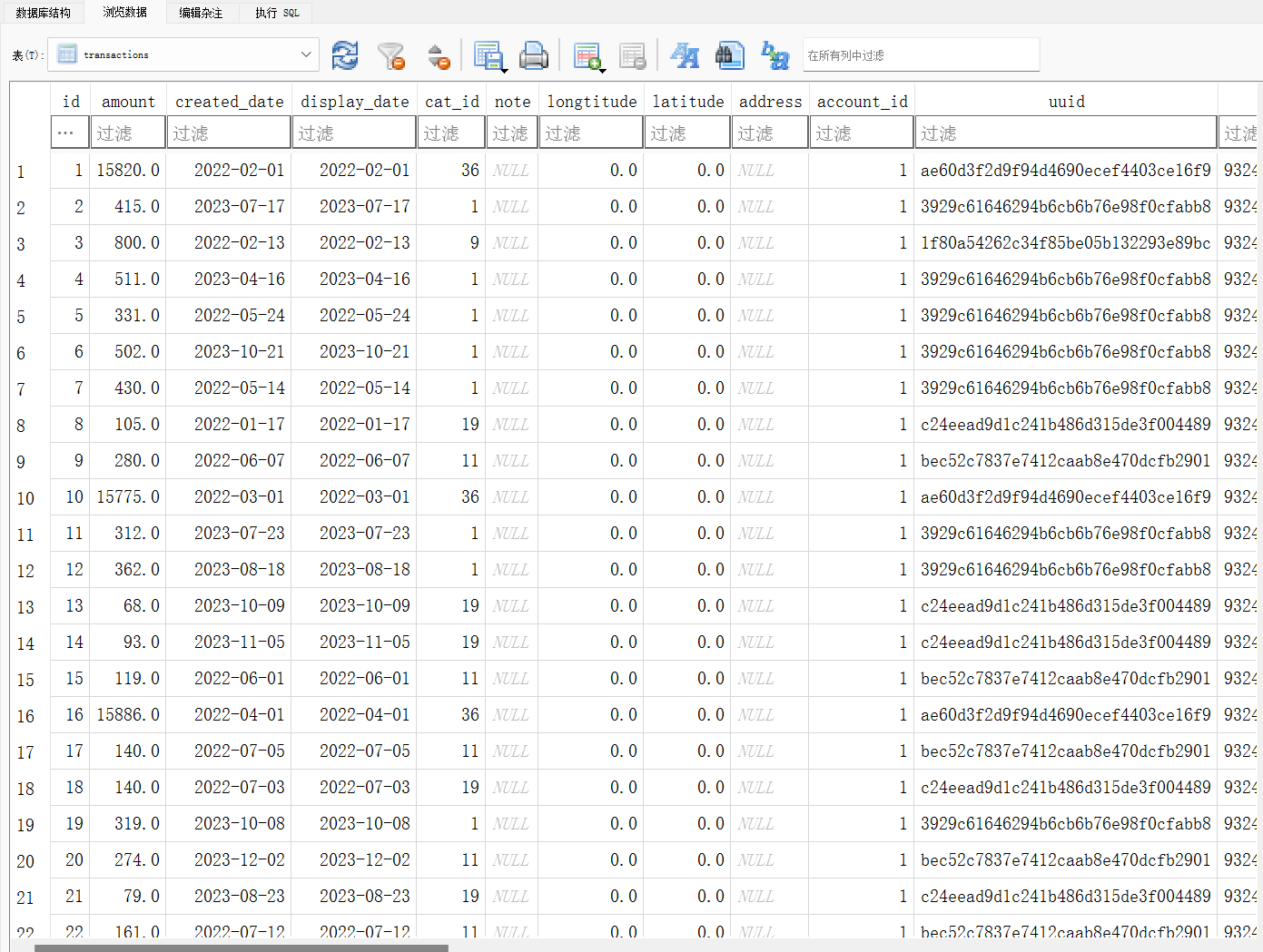Sort by the cat_id column header
Image resolution: width=1263 pixels, height=952 pixels.
tap(452, 101)
